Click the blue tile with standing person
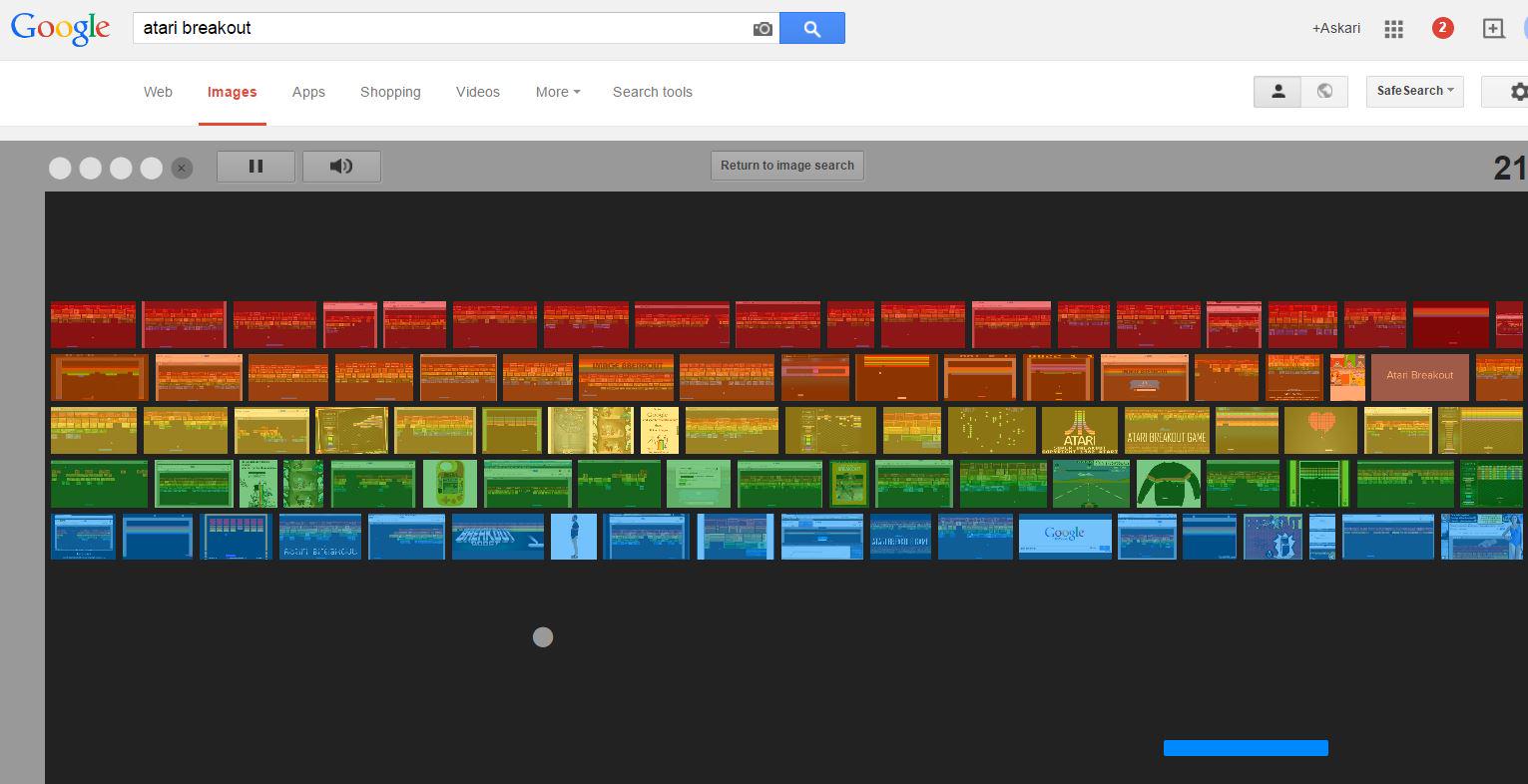This screenshot has height=784, width=1528. pyautogui.click(x=574, y=537)
